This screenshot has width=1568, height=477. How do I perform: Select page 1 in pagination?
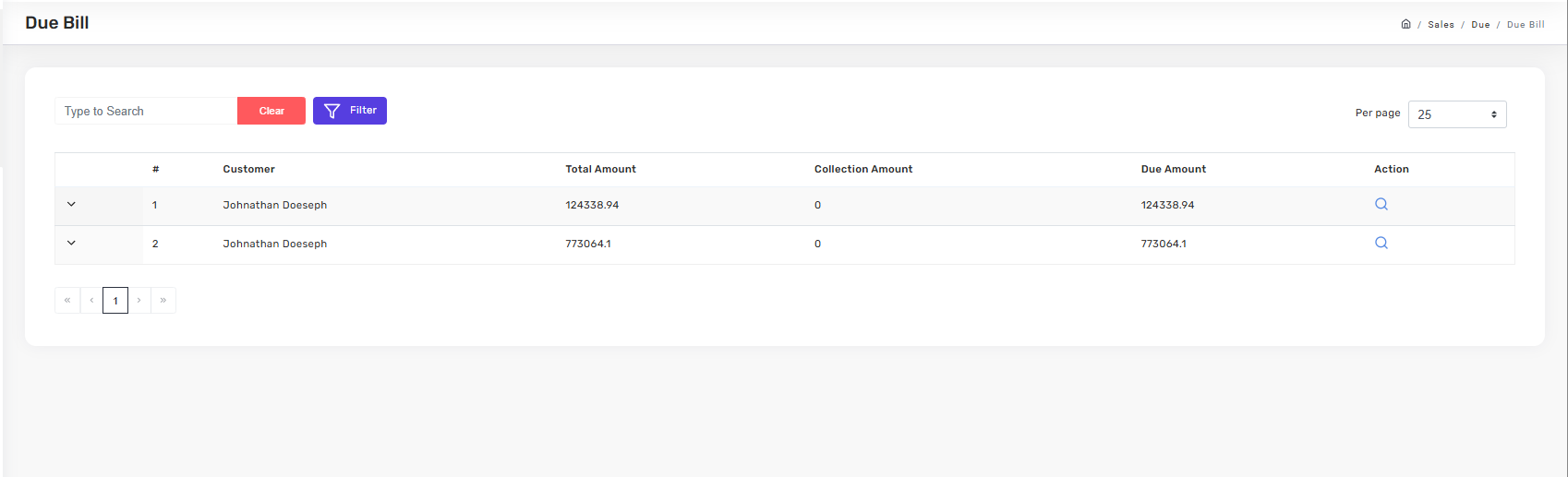point(115,300)
